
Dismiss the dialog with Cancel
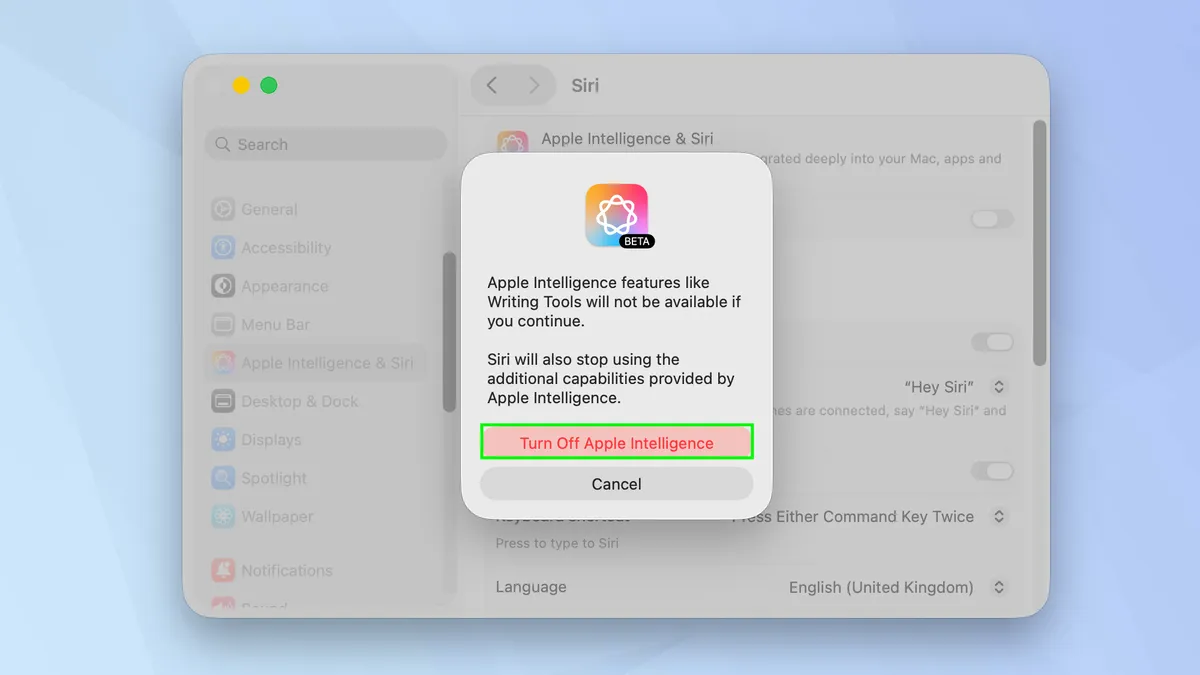pyautogui.click(x=616, y=483)
